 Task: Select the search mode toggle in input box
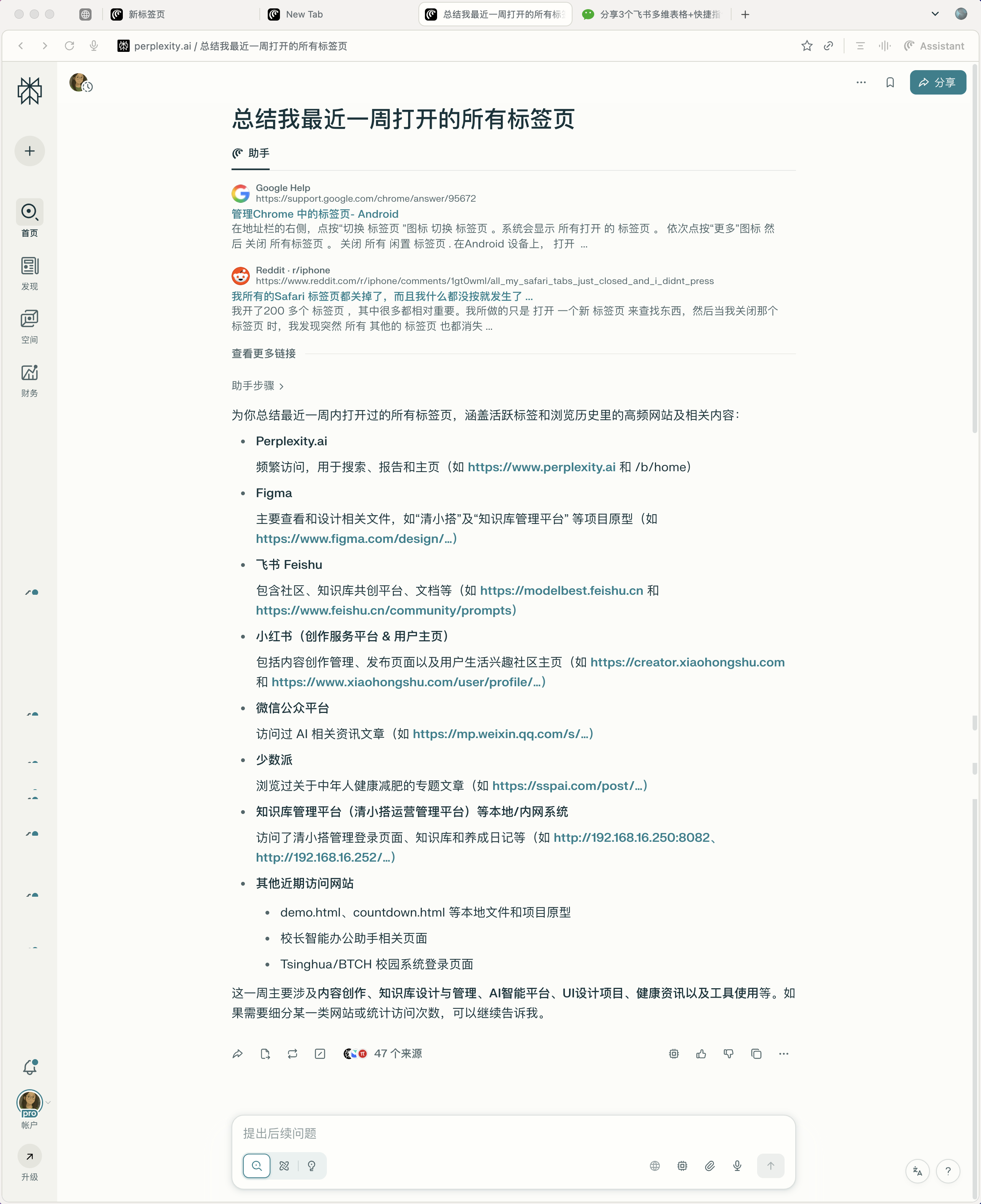coord(257,1165)
